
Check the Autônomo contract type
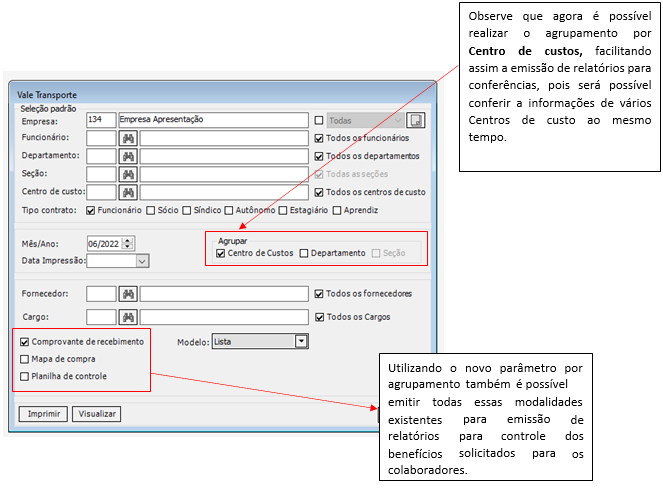click(x=228, y=211)
